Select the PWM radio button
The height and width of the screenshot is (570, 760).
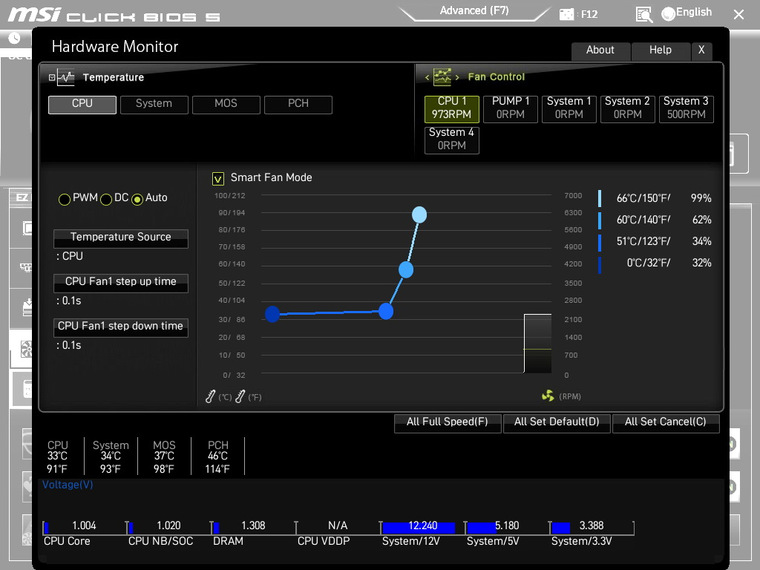click(64, 199)
